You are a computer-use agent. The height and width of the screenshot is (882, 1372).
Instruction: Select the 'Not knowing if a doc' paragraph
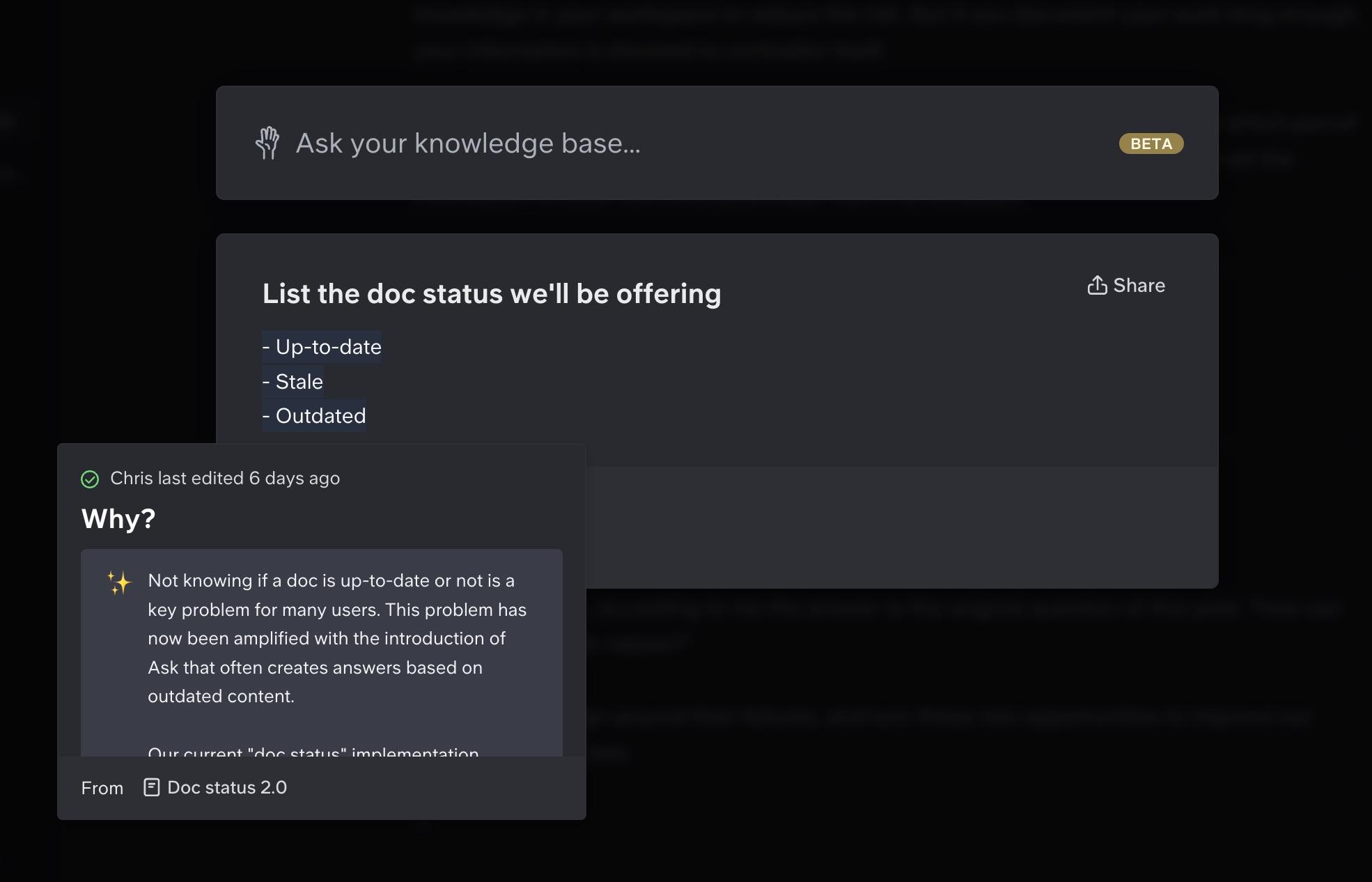click(336, 638)
